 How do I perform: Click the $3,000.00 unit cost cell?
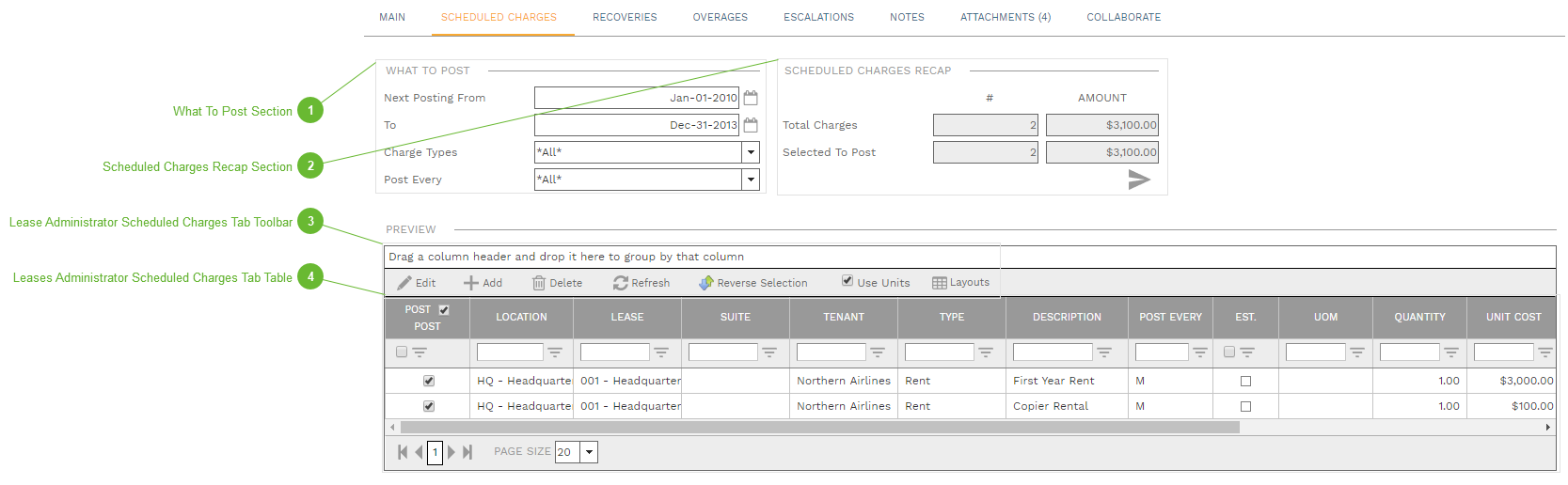click(x=1512, y=381)
